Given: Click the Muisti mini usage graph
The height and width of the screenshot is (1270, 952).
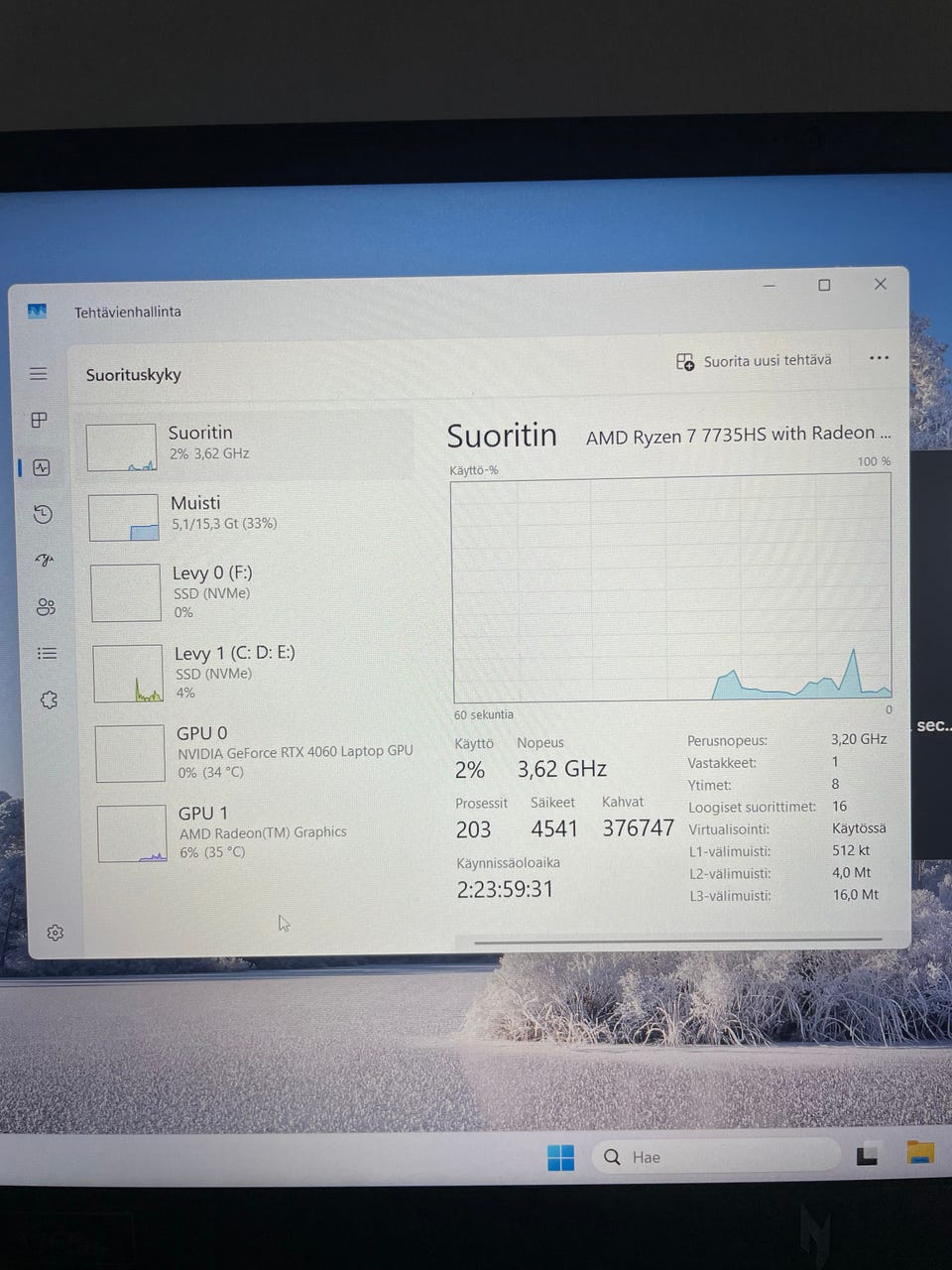Looking at the screenshot, I should coord(123,517).
